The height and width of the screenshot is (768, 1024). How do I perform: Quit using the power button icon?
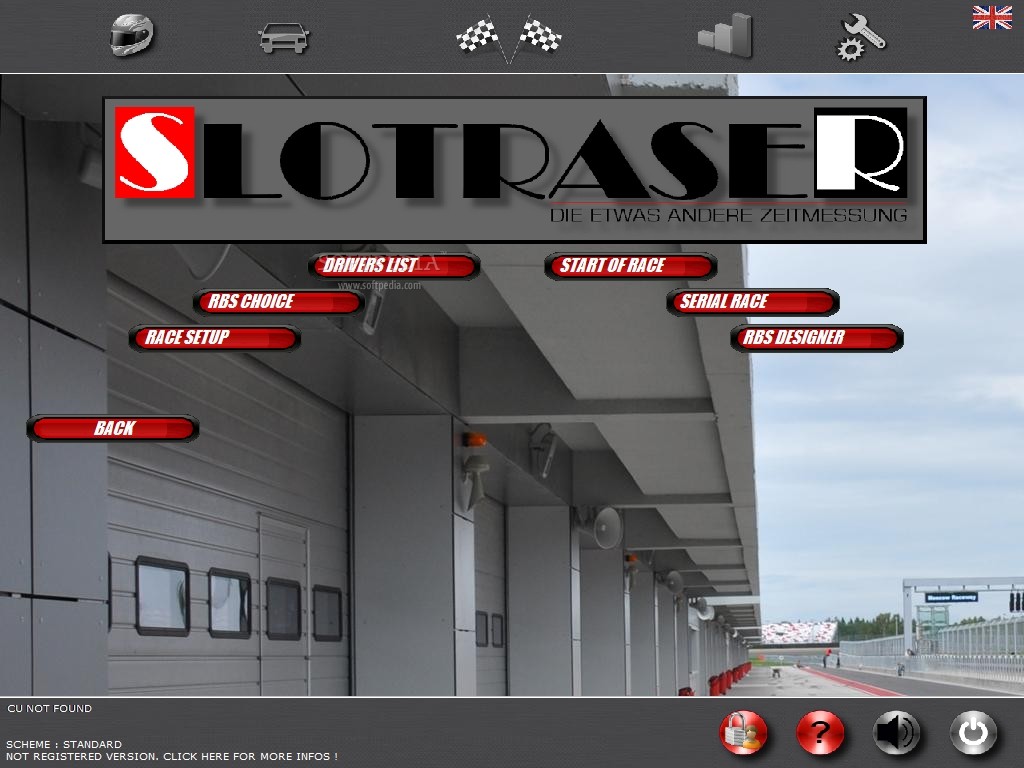[x=973, y=733]
